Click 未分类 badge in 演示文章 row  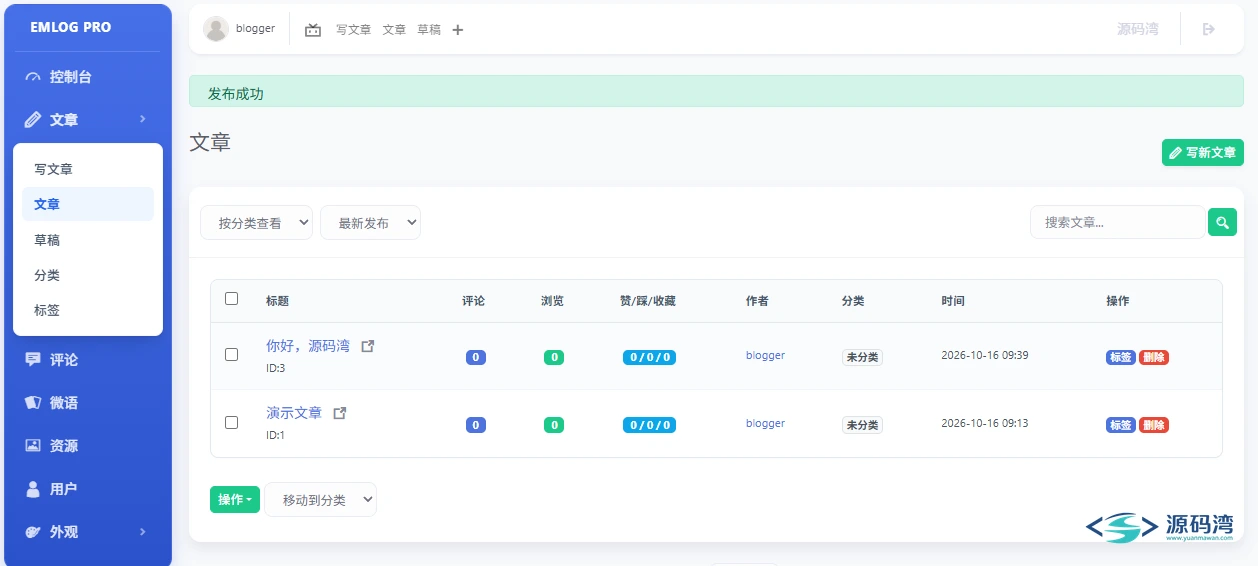(862, 425)
